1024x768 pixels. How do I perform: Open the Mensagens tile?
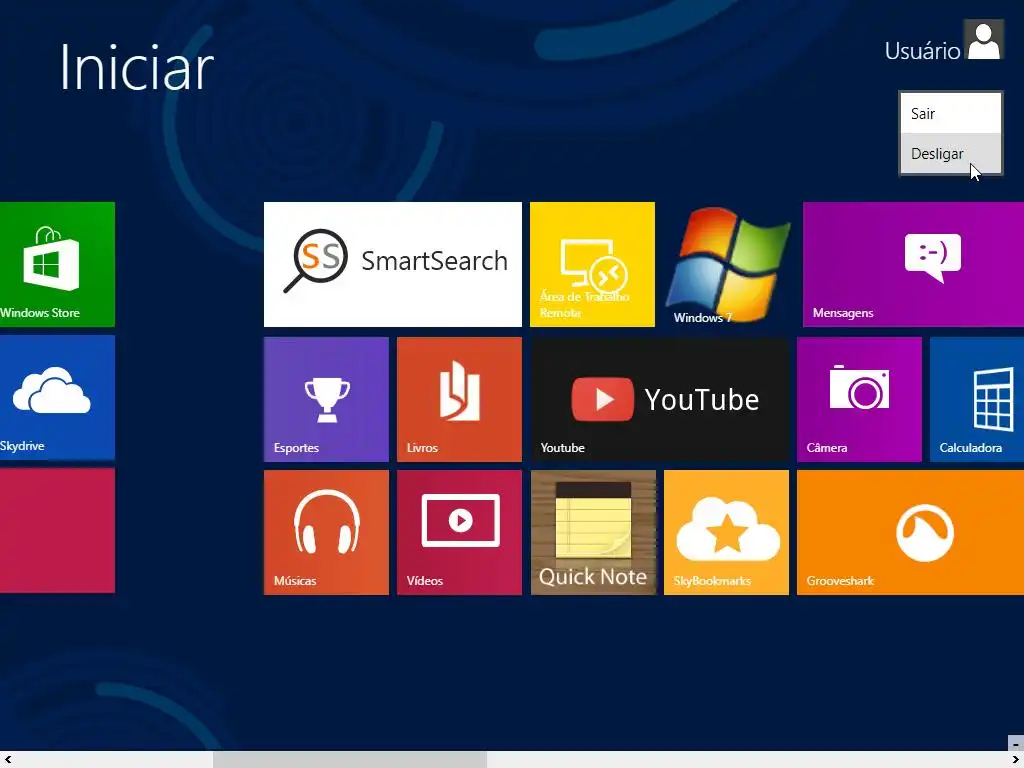pyautogui.click(x=914, y=264)
